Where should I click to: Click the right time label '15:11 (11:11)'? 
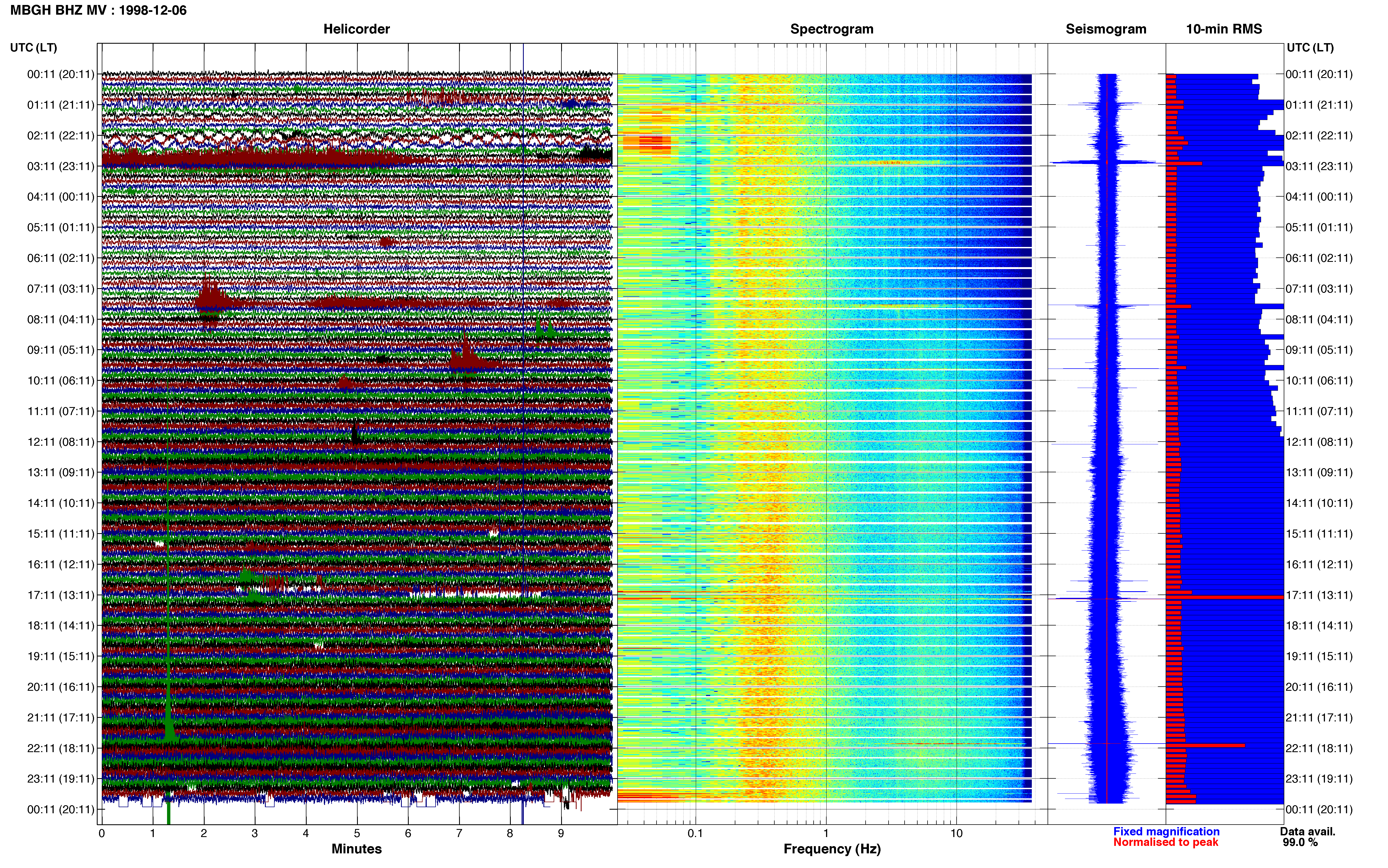coord(1319,534)
